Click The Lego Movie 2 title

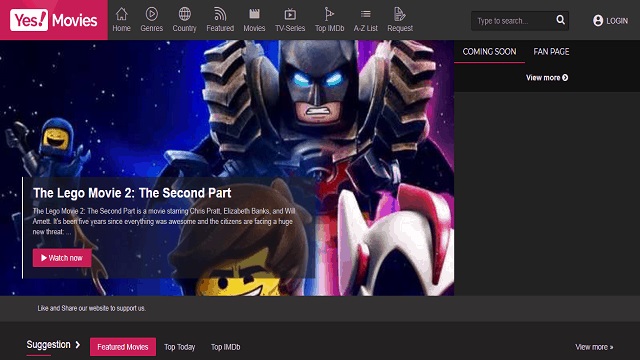[132, 193]
